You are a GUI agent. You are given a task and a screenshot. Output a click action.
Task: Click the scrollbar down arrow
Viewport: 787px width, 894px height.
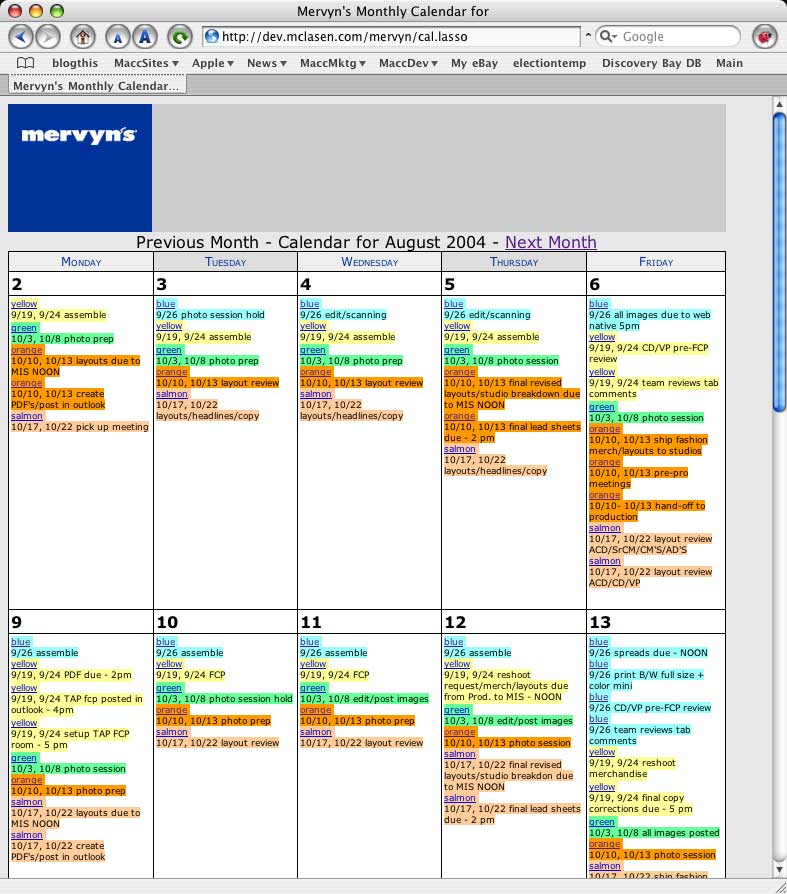[x=779, y=869]
